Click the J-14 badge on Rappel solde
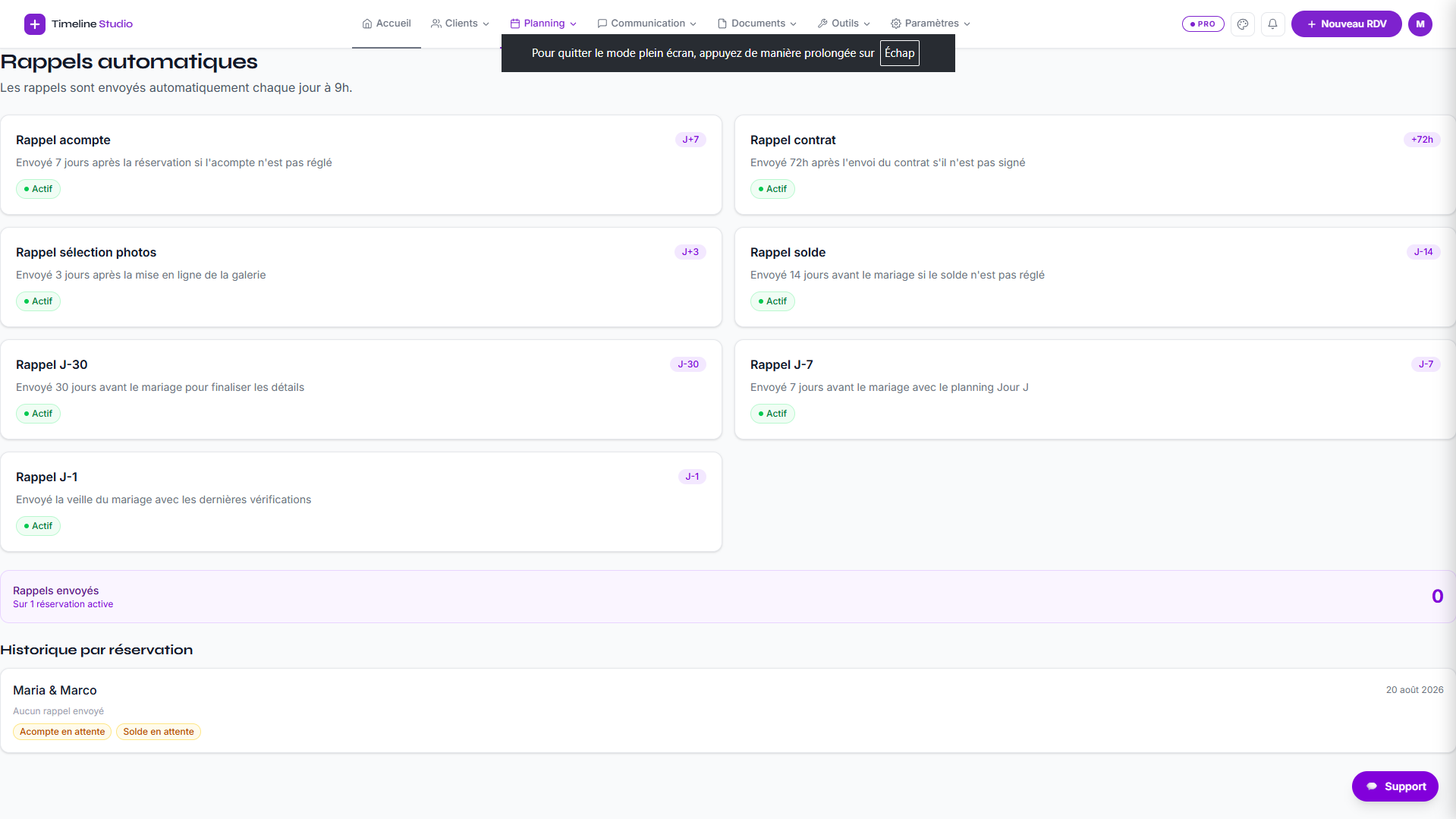Image resolution: width=1456 pixels, height=819 pixels. point(1423,252)
